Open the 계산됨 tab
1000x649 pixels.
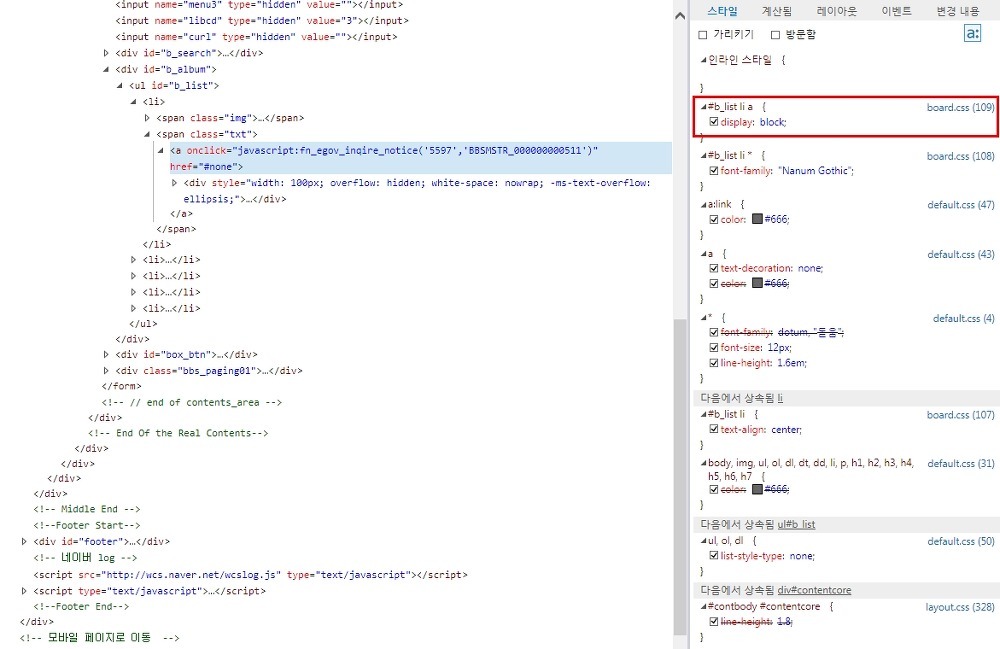pyautogui.click(x=777, y=11)
